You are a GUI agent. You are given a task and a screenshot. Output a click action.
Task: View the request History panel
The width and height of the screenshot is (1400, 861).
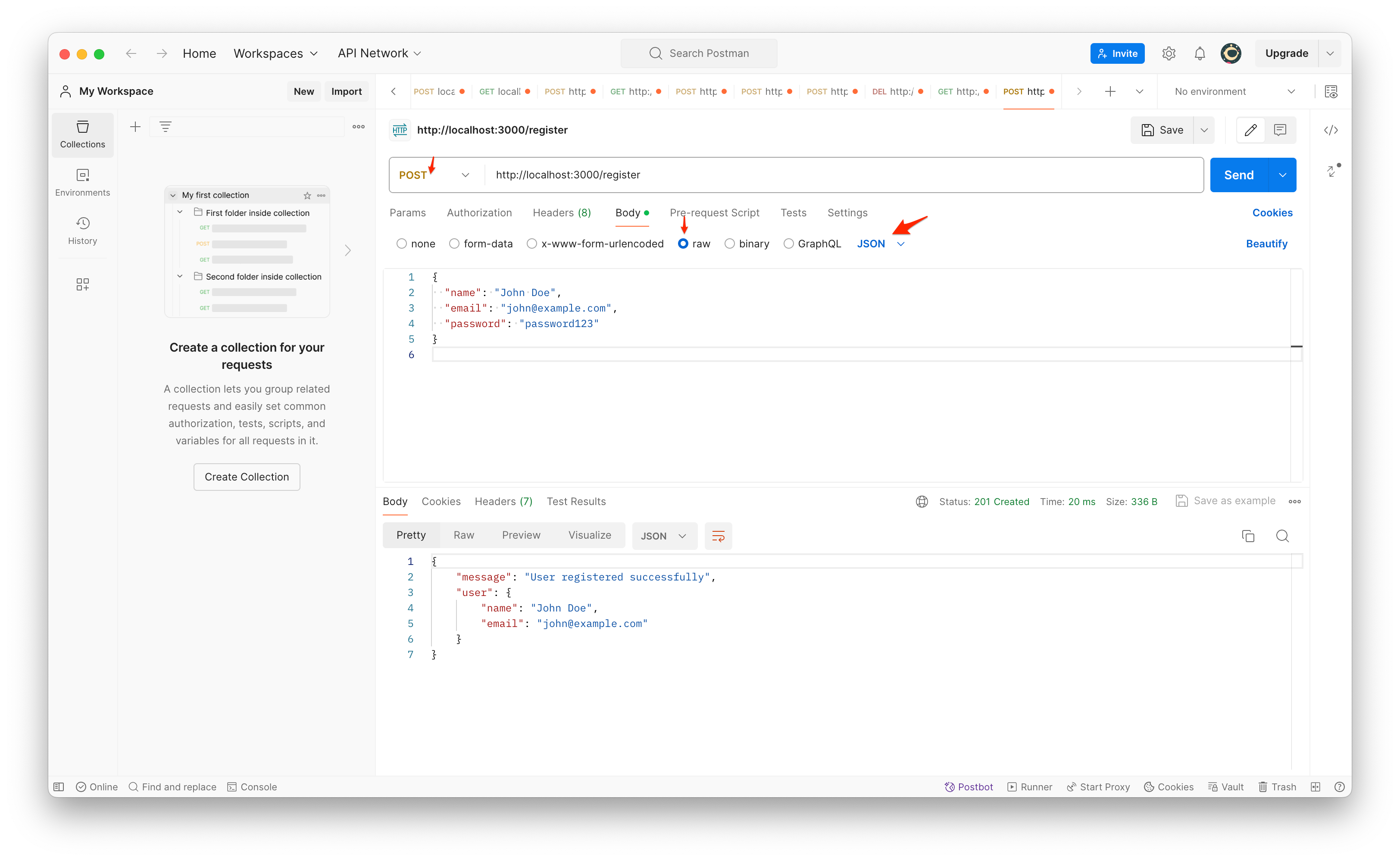tap(82, 230)
